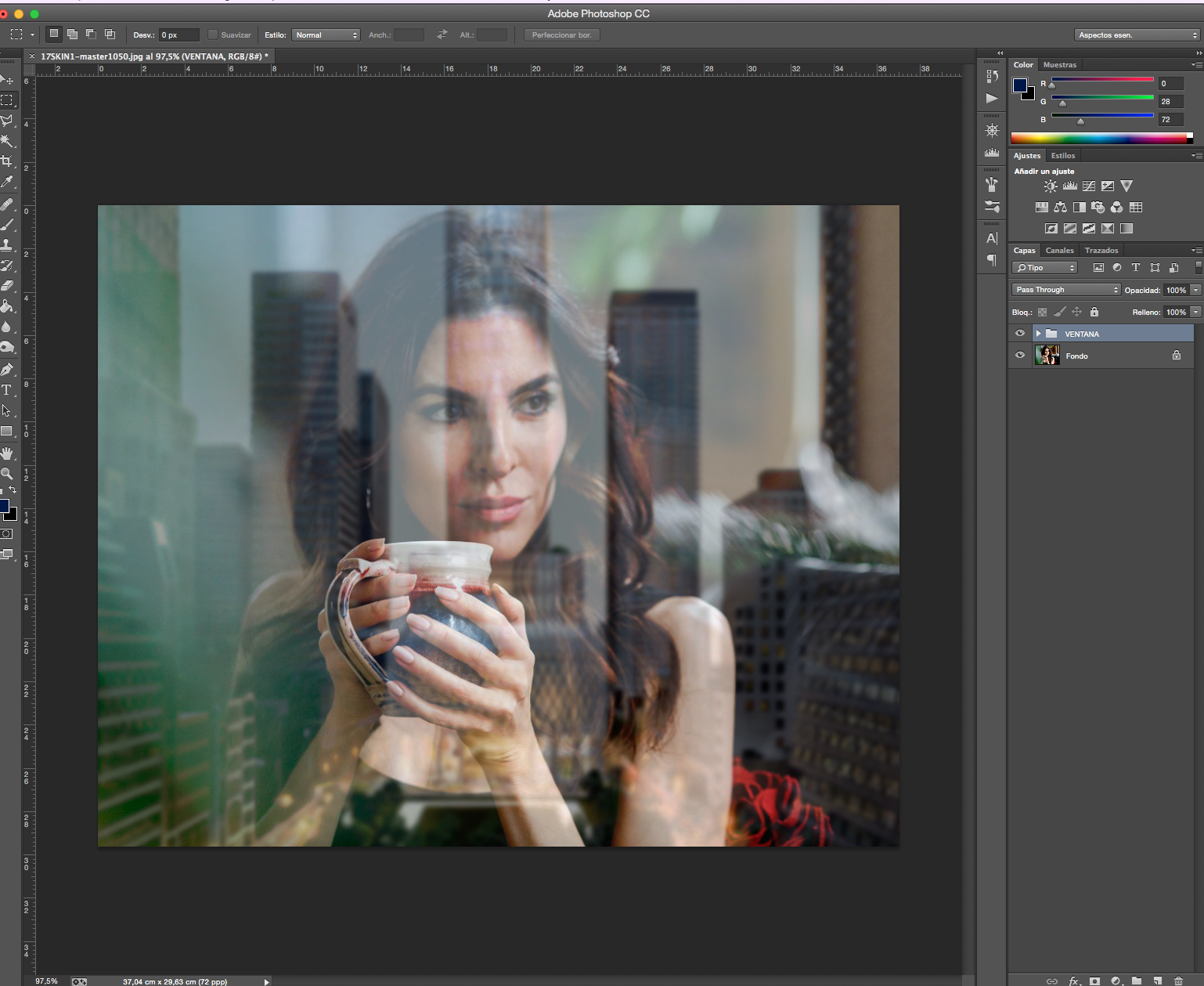Open the Opacidad slider dropdown
The height and width of the screenshot is (986, 1204).
click(1196, 290)
